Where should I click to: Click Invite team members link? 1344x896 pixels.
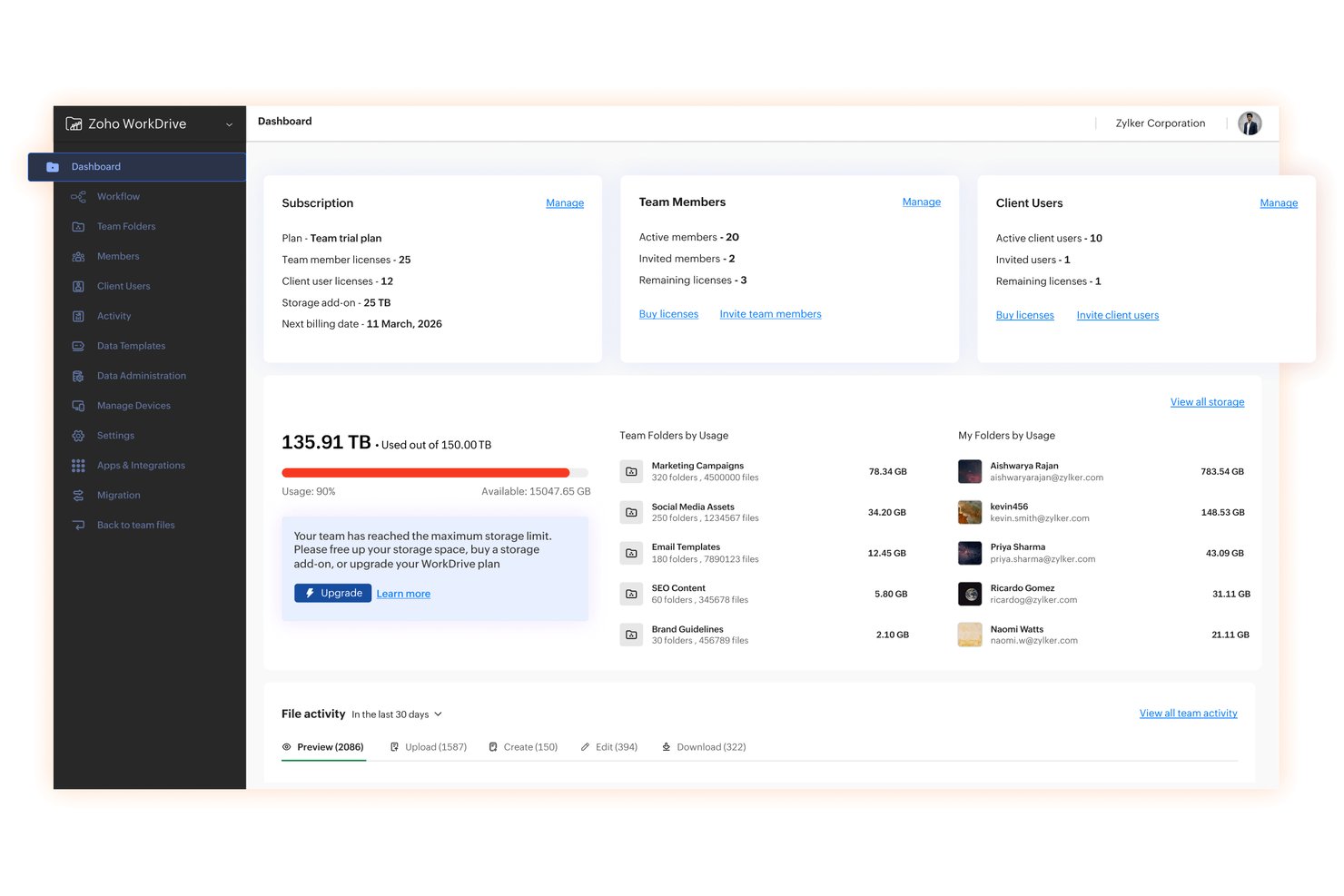(770, 314)
